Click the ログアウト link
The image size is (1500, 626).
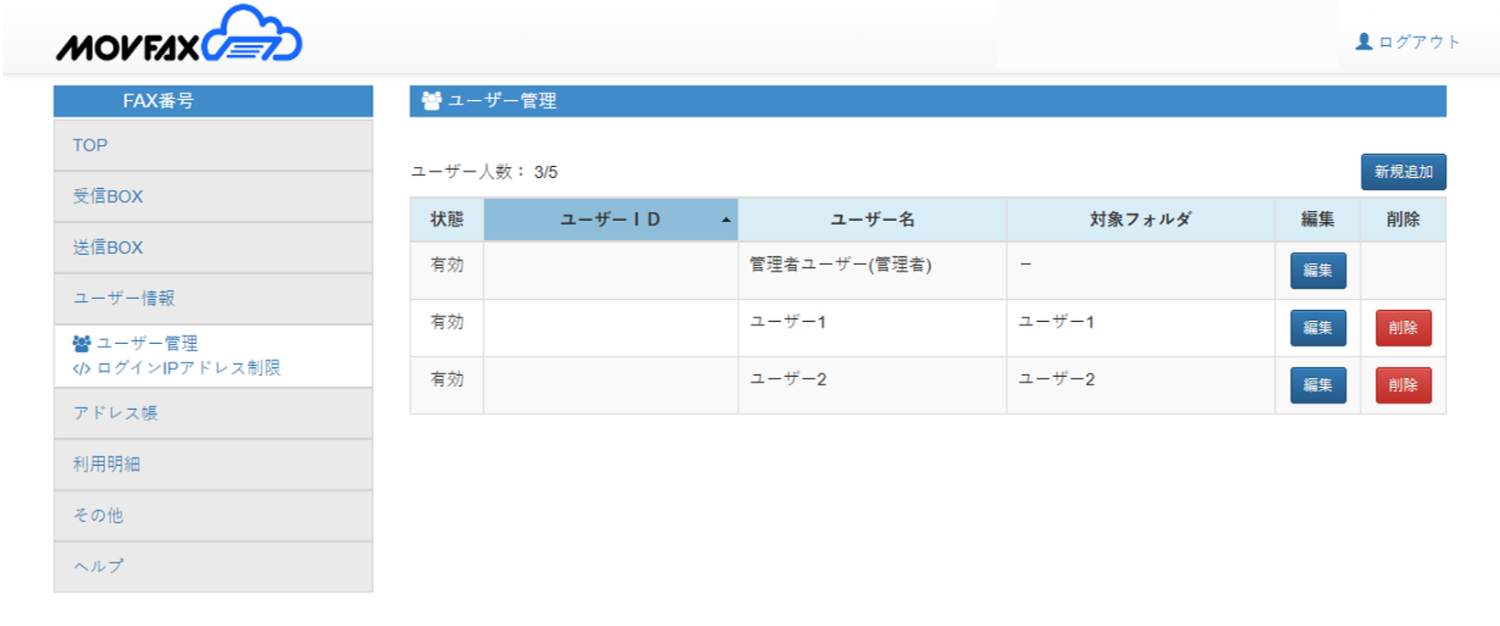(1419, 42)
